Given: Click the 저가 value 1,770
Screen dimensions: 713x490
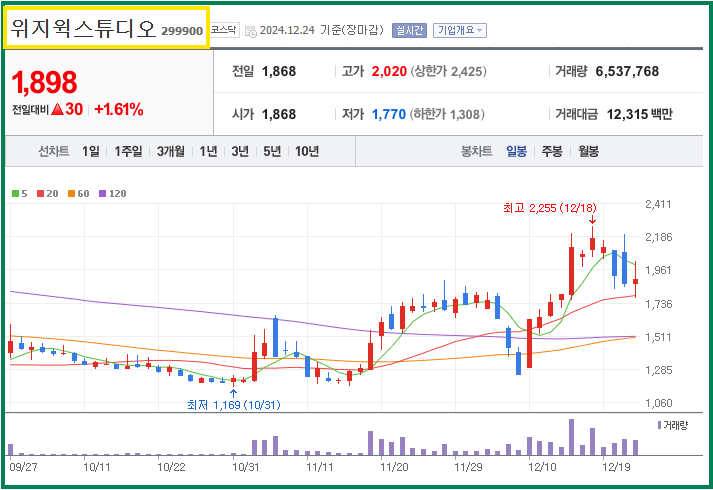Looking at the screenshot, I should tap(389, 114).
